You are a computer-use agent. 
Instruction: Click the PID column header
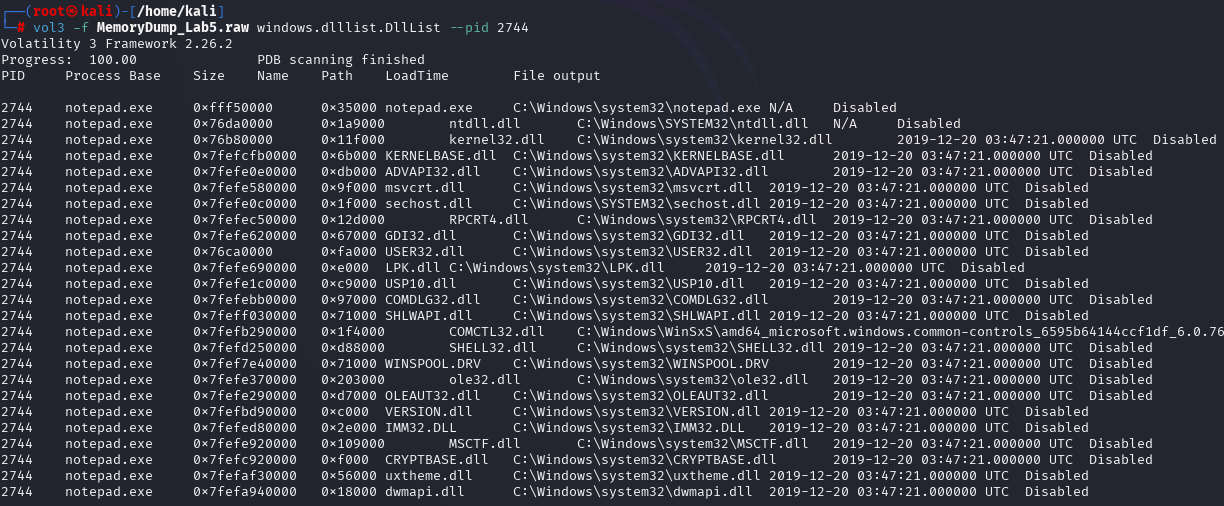(x=13, y=75)
